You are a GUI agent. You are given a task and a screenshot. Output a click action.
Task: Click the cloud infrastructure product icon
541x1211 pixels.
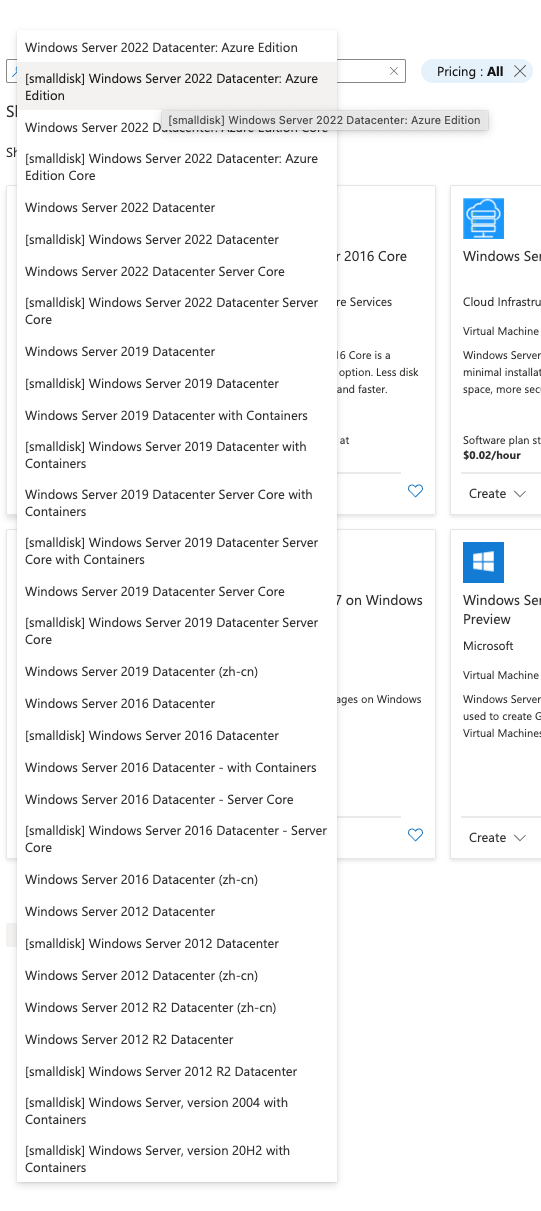pyautogui.click(x=483, y=218)
